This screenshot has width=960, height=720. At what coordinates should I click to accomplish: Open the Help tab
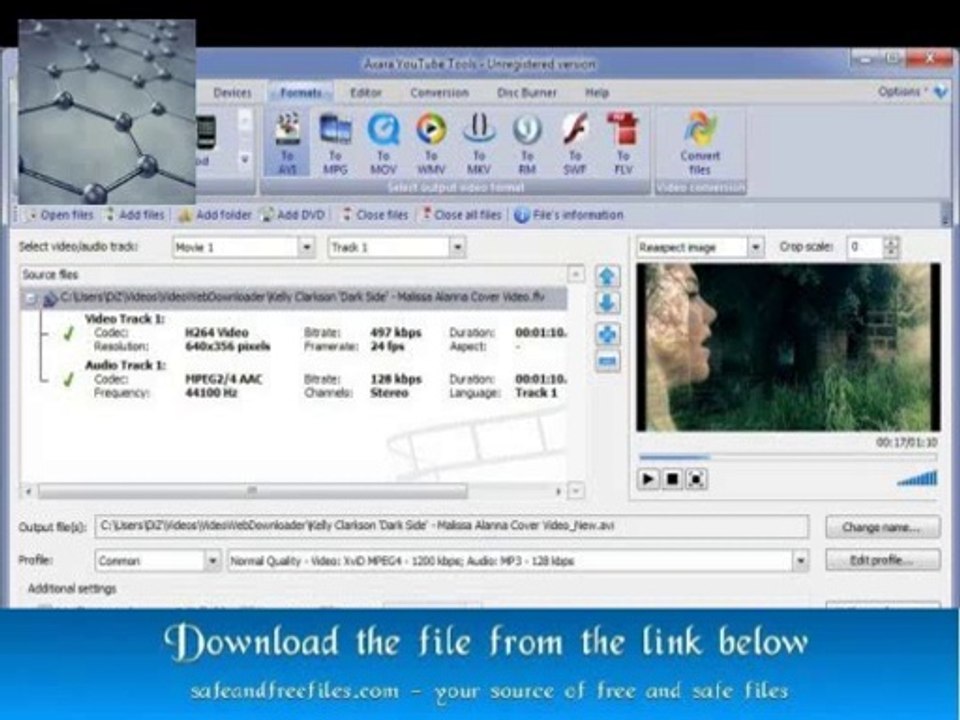(597, 93)
